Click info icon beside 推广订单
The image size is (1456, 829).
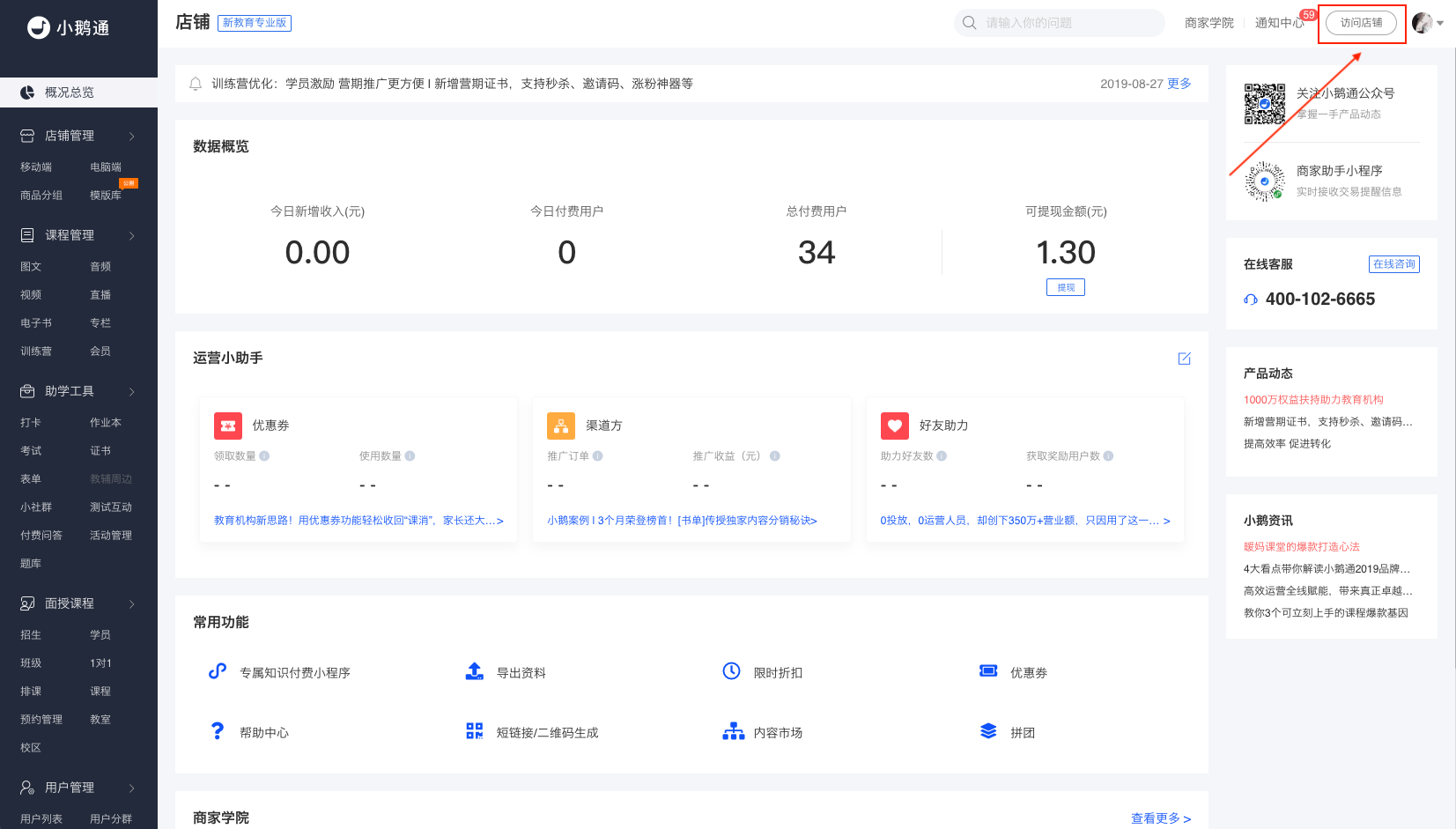[597, 456]
